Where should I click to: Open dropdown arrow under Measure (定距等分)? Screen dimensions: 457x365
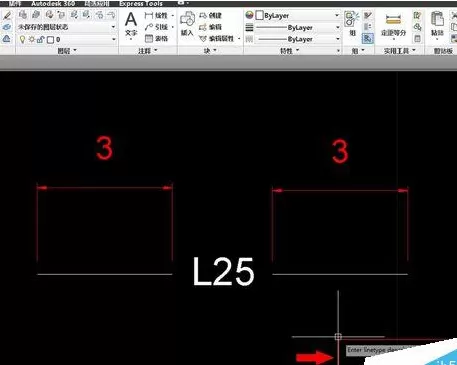(393, 39)
